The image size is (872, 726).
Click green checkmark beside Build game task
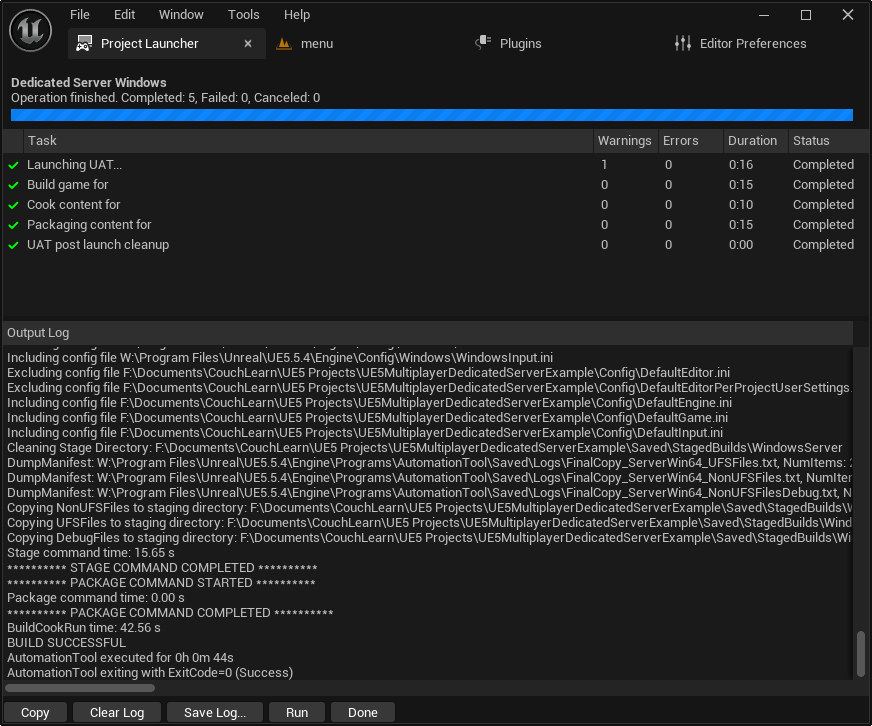click(13, 185)
